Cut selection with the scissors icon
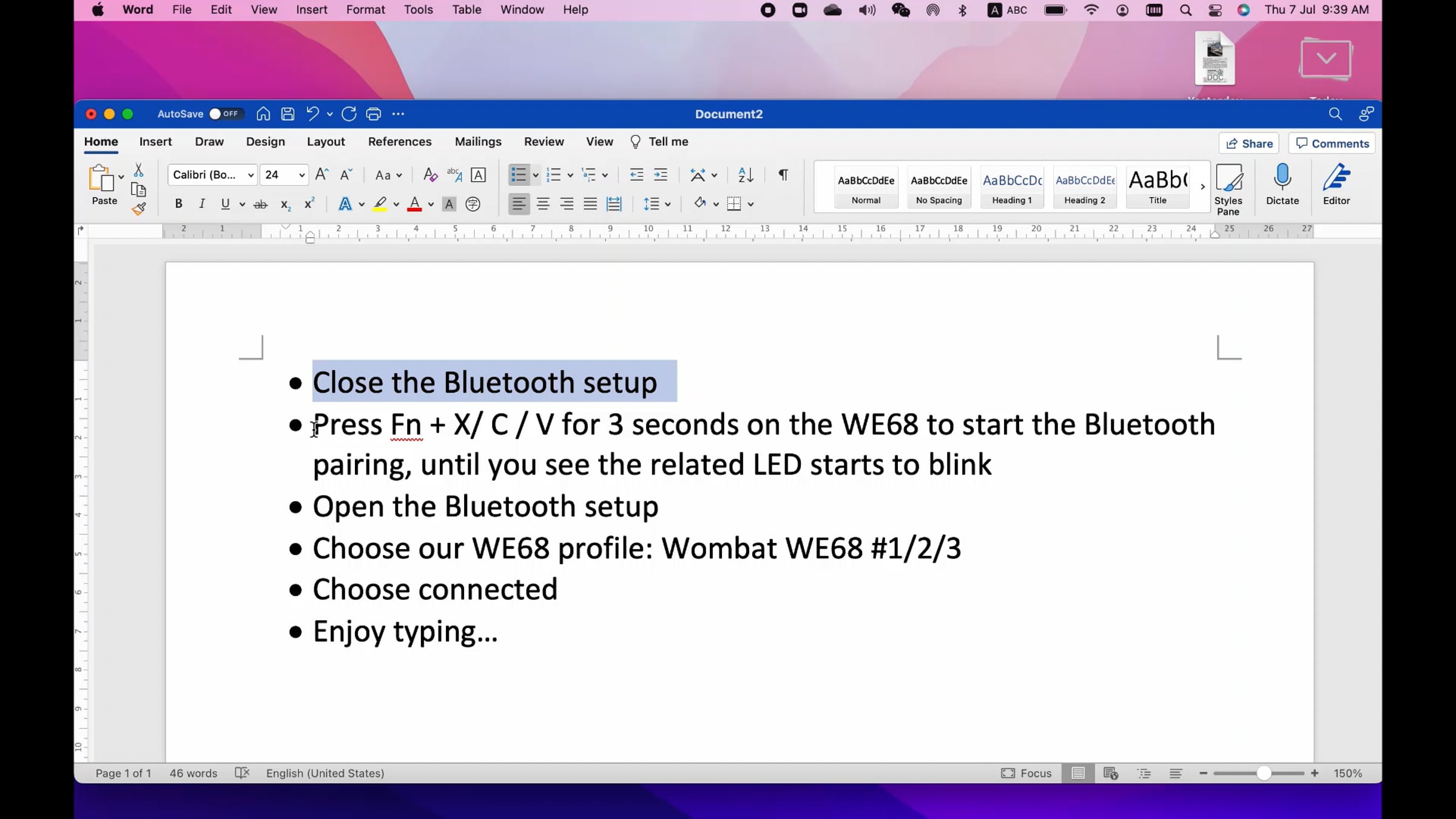 (x=138, y=170)
